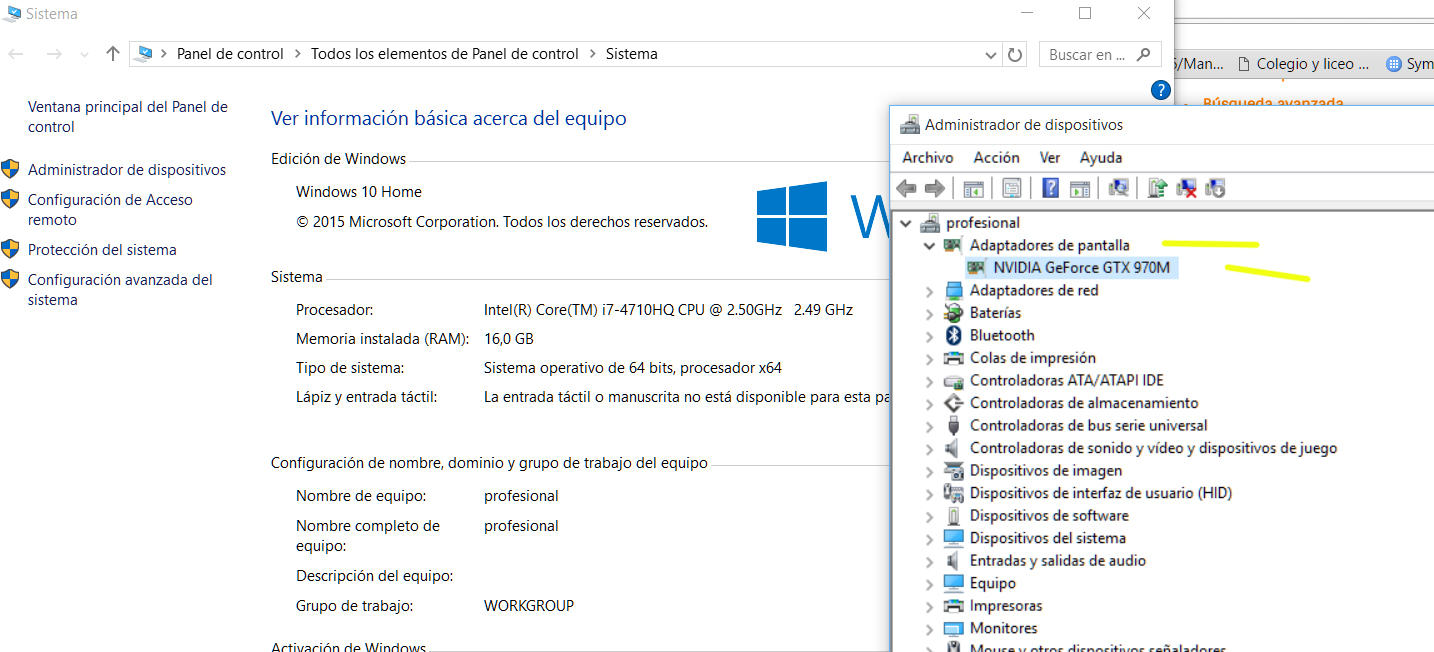This screenshot has width=1434, height=652.
Task: Open the Ver menu
Action: tap(1050, 157)
